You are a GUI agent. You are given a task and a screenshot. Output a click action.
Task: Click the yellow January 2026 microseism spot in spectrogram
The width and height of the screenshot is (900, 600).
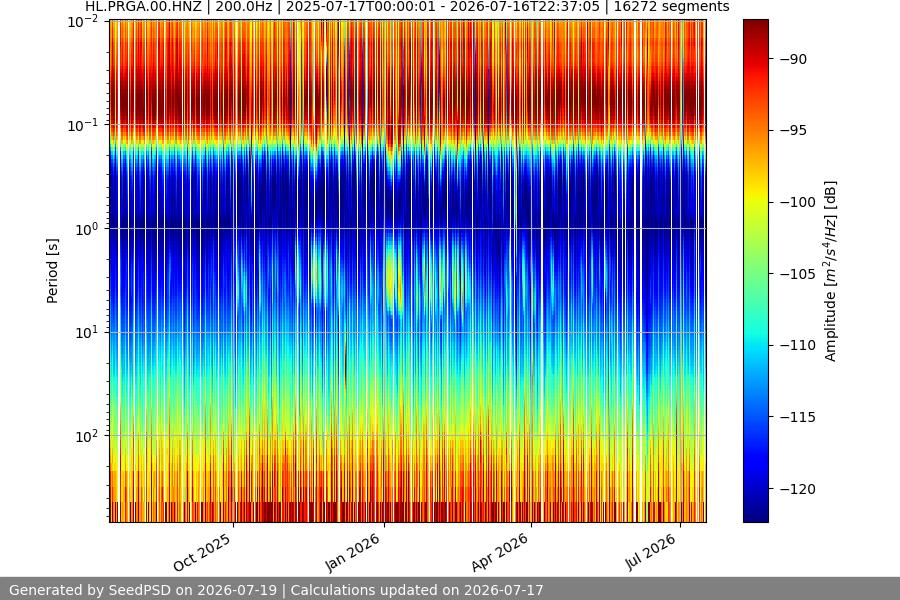[x=394, y=278]
